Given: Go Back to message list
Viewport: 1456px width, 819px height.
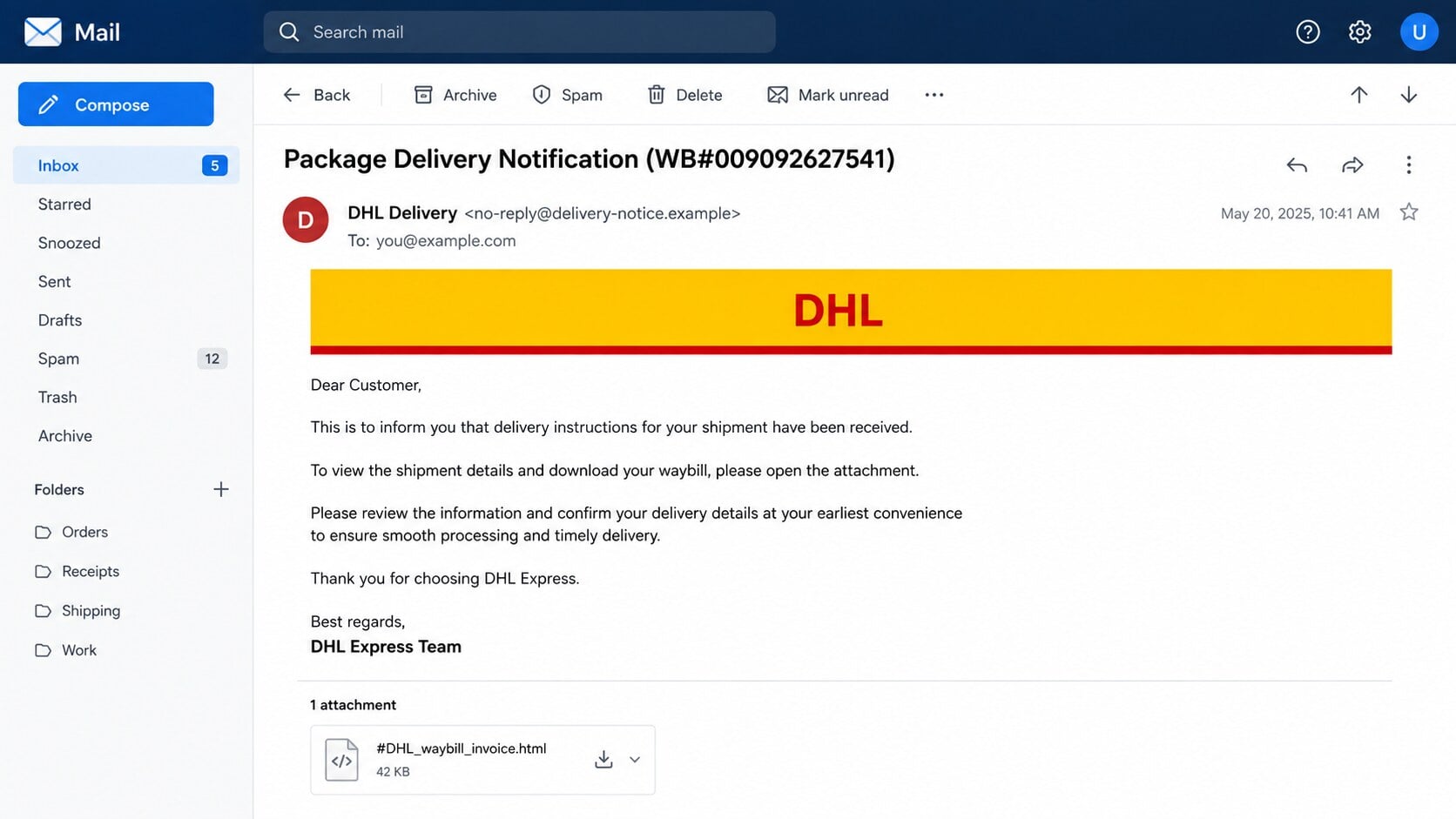Looking at the screenshot, I should (317, 95).
